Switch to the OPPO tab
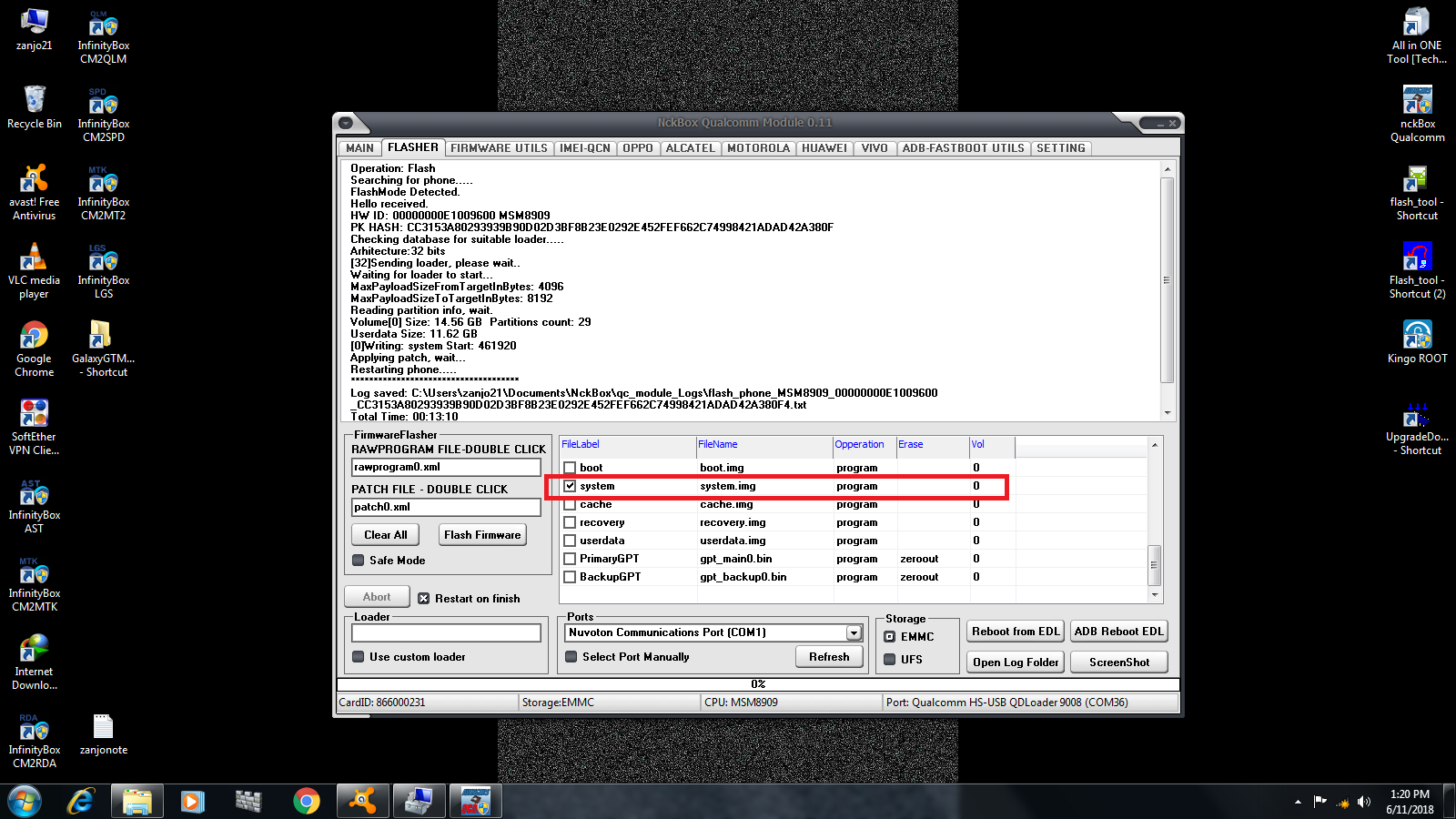The width and height of the screenshot is (1456, 819). 638,148
